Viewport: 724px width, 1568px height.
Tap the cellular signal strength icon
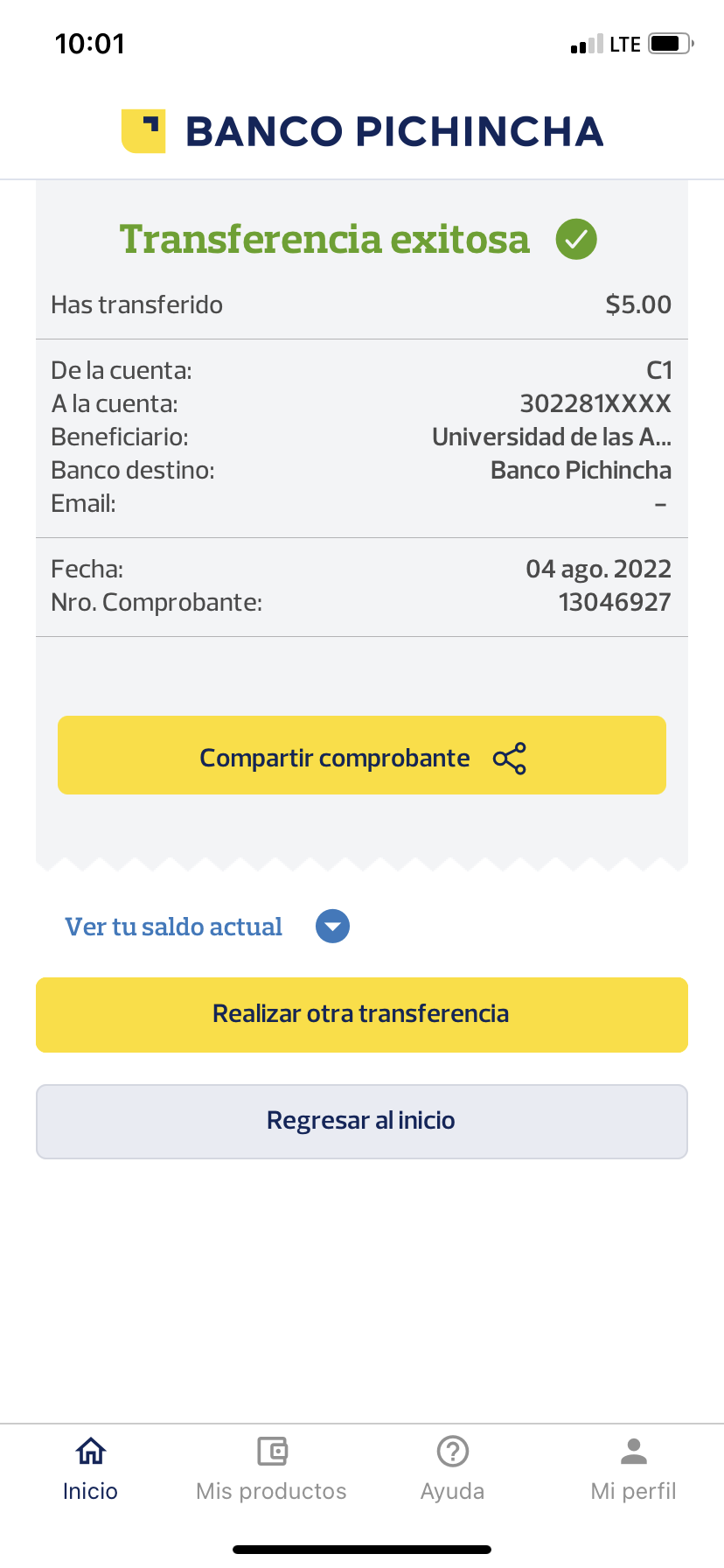587,45
